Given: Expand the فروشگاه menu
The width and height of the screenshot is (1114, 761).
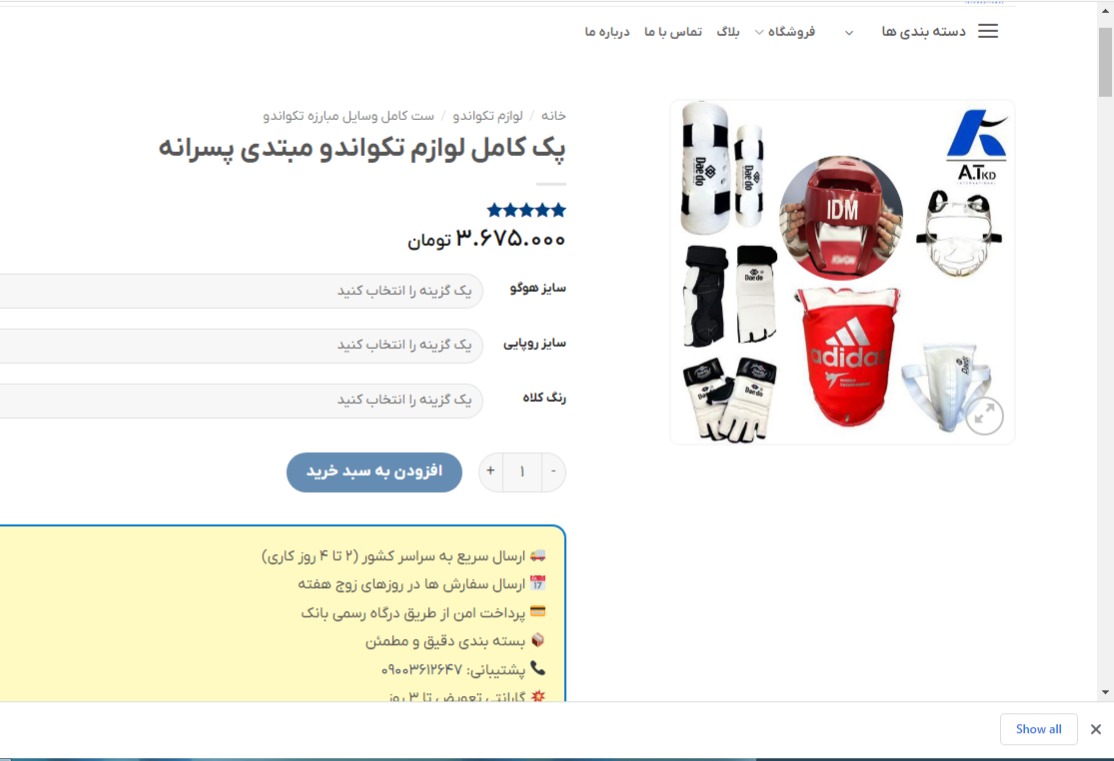Looking at the screenshot, I should click(x=784, y=32).
